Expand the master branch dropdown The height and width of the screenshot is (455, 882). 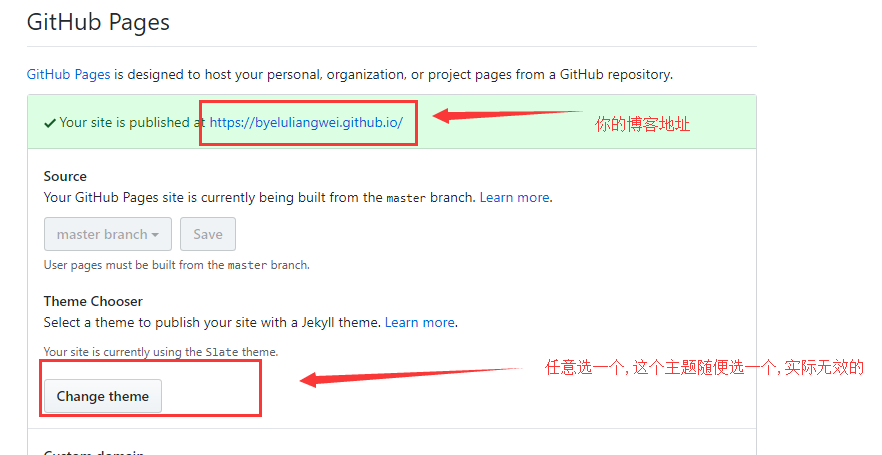[x=108, y=234]
